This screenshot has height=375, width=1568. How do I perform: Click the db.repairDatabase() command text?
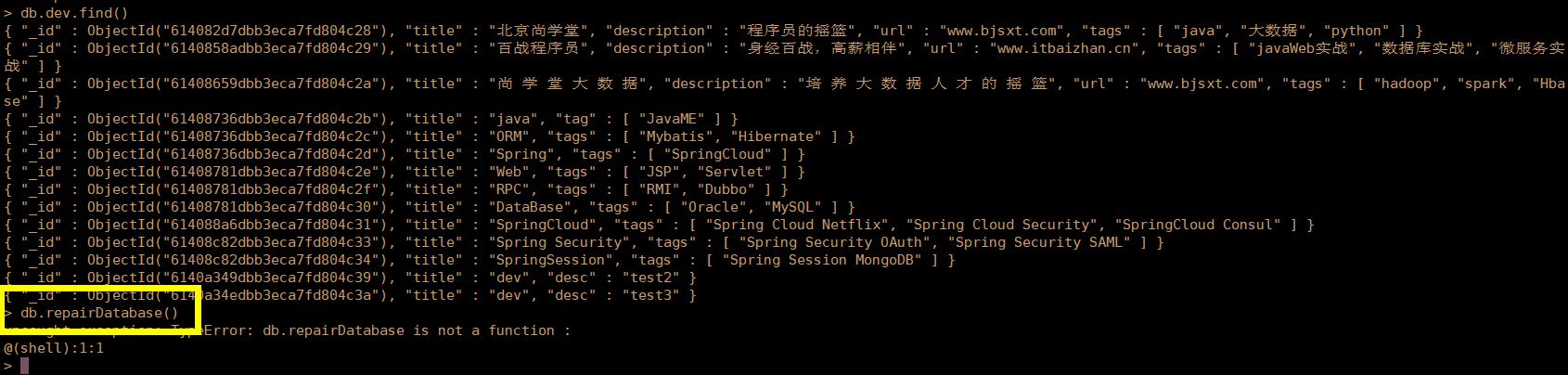pos(99,313)
